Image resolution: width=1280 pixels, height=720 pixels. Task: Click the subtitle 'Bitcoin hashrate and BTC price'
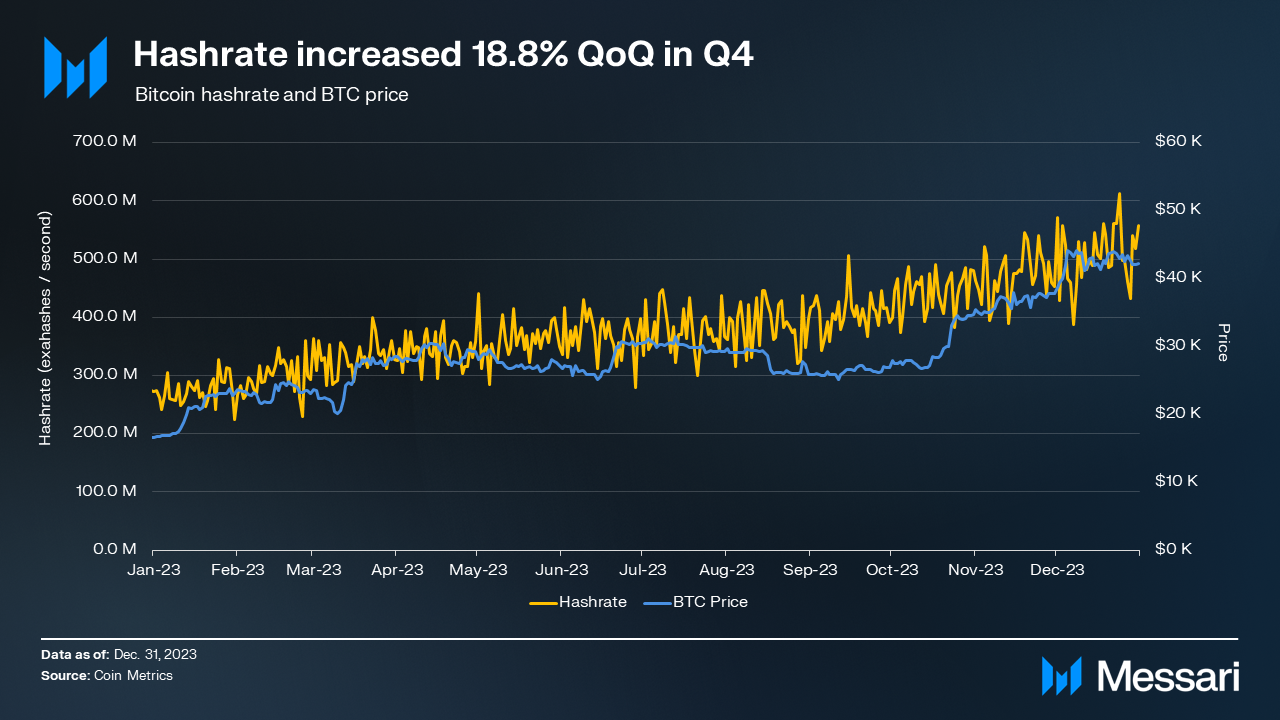click(x=272, y=95)
